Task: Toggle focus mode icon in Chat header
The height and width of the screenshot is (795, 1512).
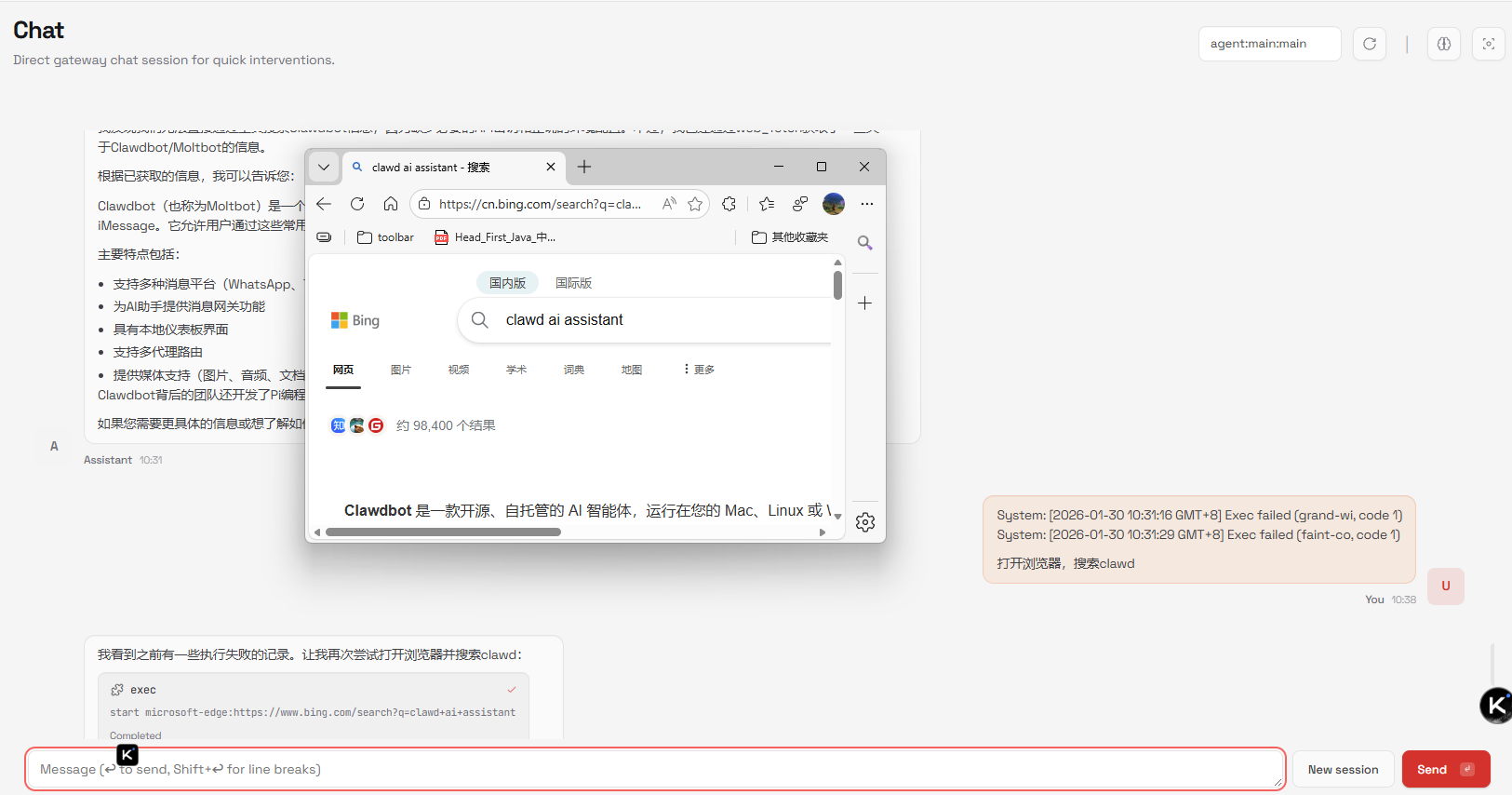Action: [x=1489, y=44]
